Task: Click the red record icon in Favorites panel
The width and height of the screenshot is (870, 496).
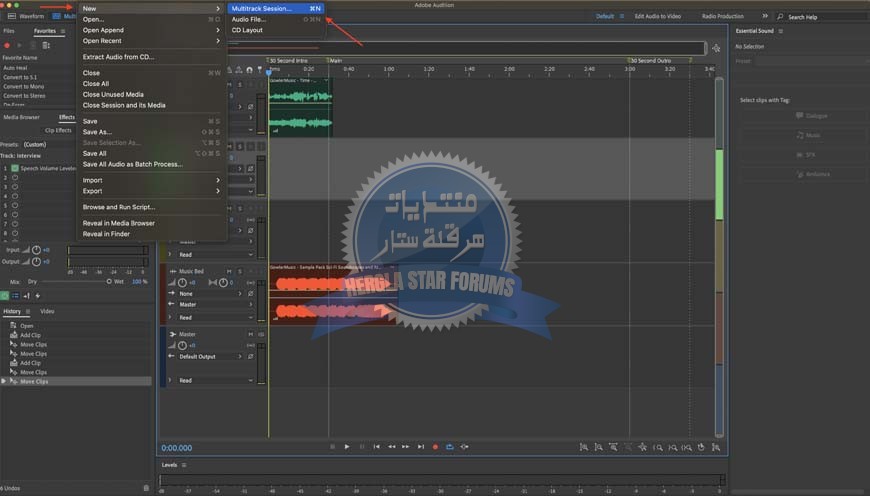Action: pyautogui.click(x=8, y=45)
